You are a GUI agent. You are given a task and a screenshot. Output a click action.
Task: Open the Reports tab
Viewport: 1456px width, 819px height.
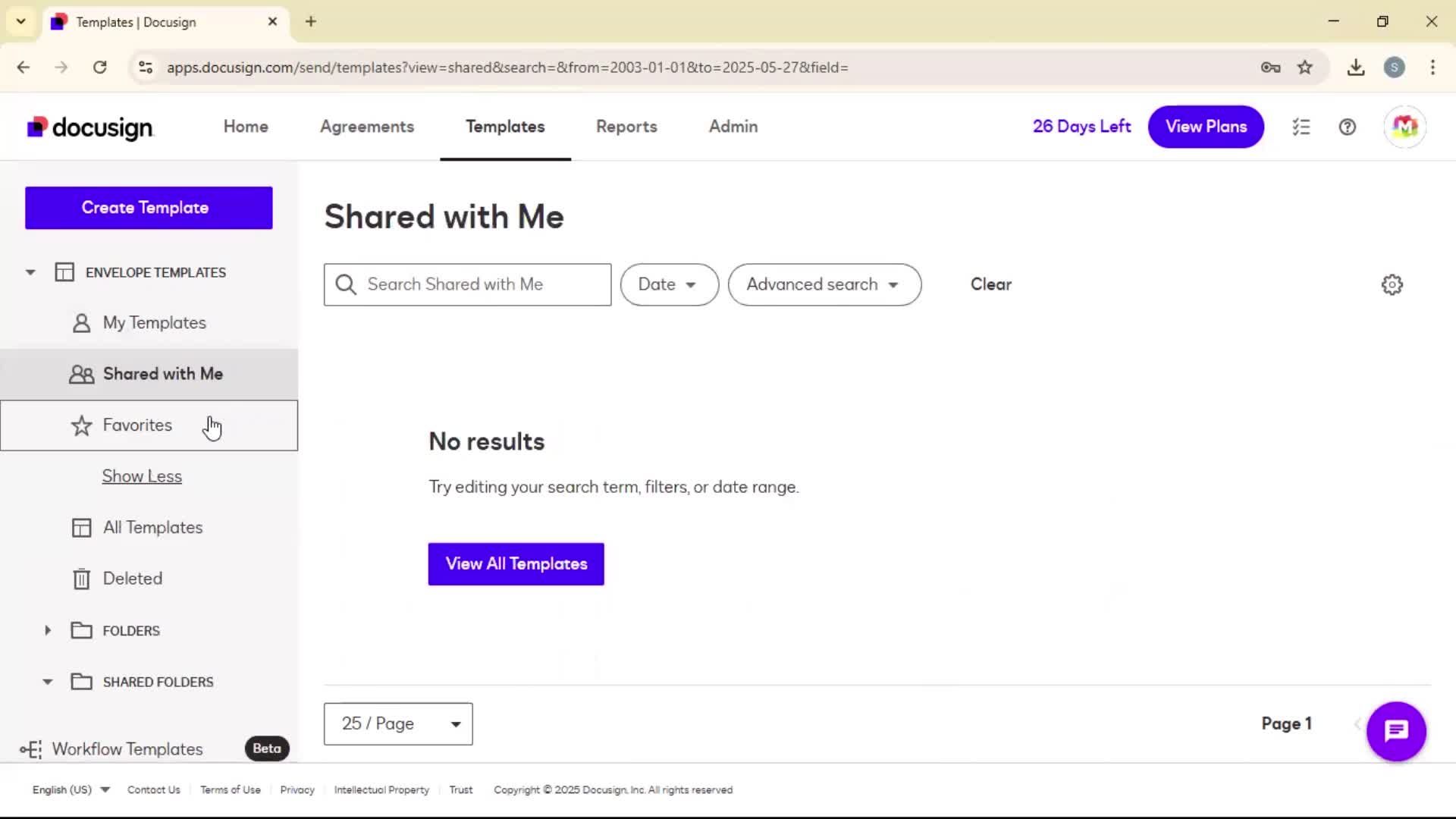[x=626, y=127]
